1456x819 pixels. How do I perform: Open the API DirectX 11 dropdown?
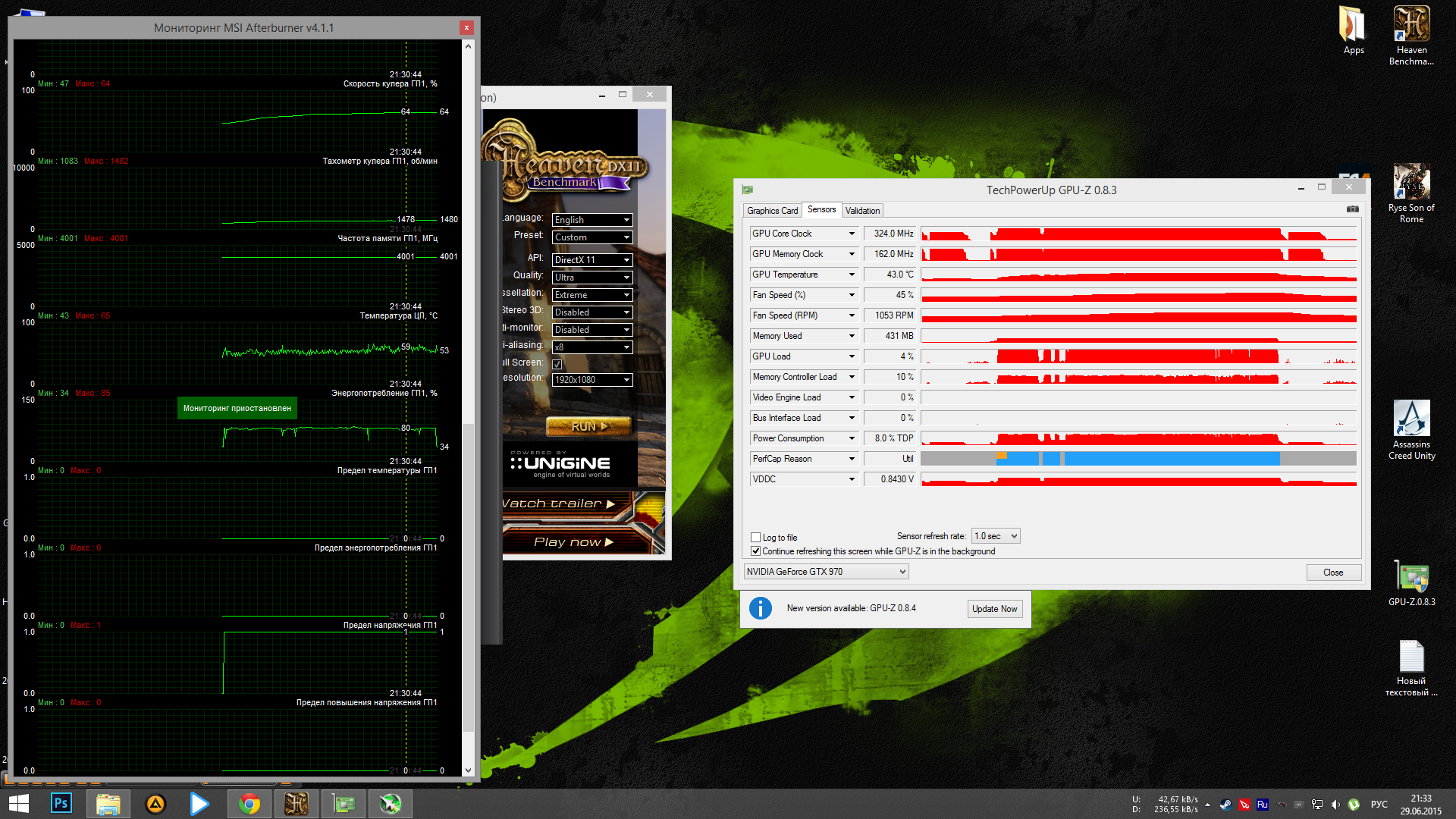(x=592, y=260)
